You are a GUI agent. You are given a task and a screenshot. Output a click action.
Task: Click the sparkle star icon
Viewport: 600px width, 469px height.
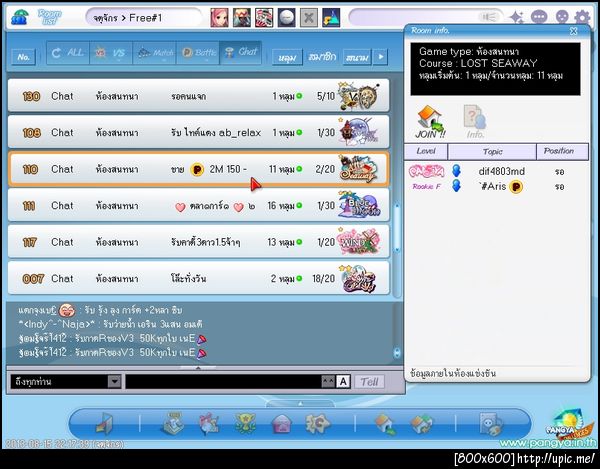[517, 17]
